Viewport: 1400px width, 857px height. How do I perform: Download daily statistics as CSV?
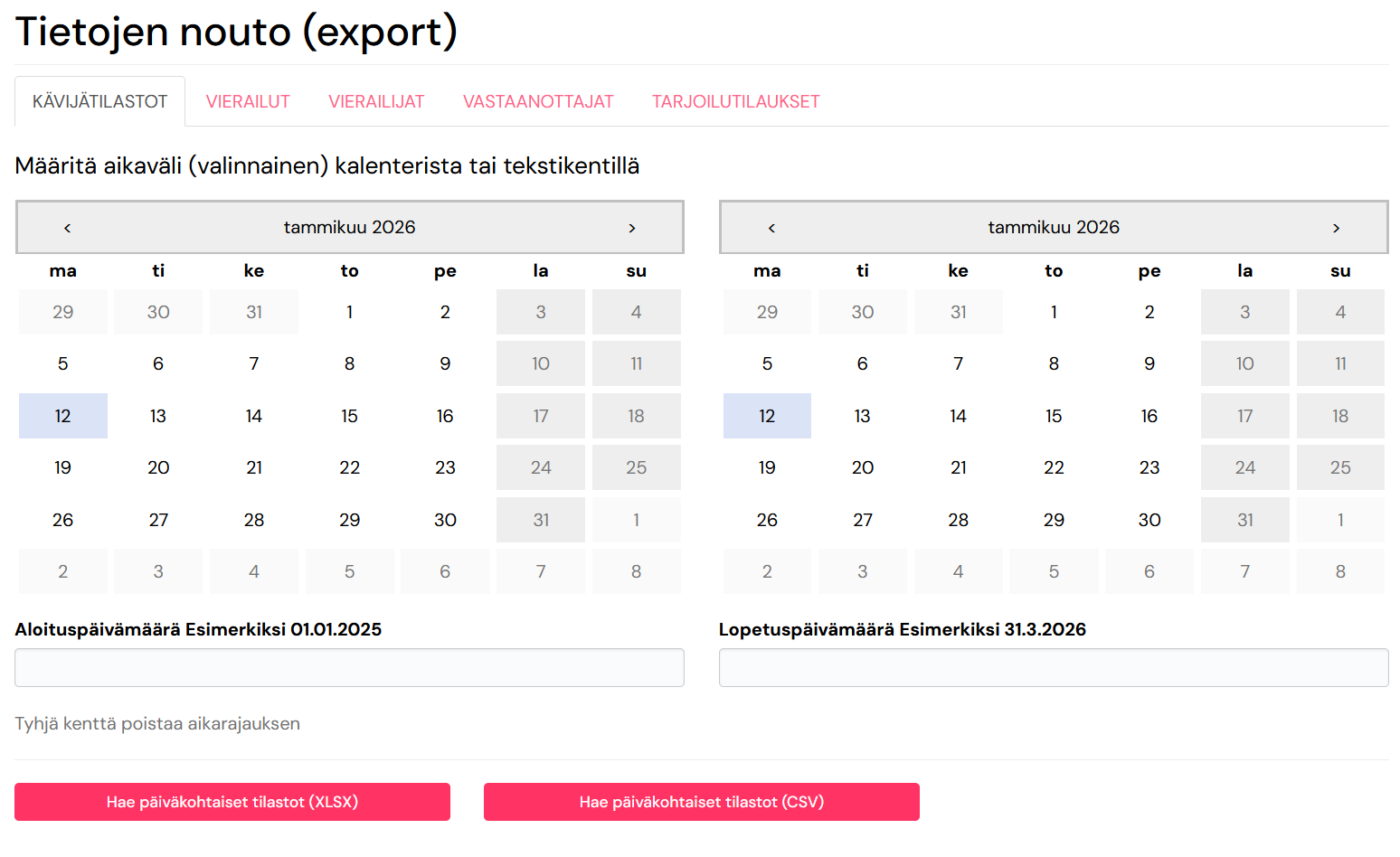click(x=702, y=802)
